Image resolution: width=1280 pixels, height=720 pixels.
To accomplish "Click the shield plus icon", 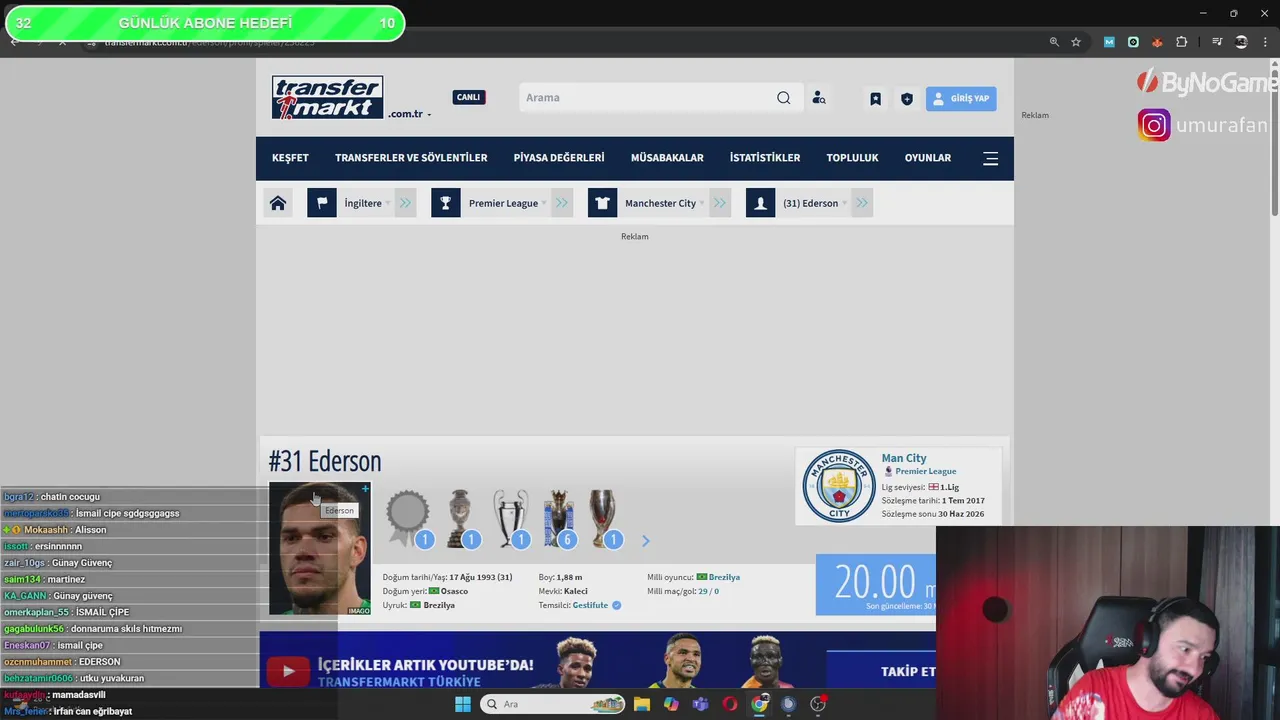I will coord(907,99).
